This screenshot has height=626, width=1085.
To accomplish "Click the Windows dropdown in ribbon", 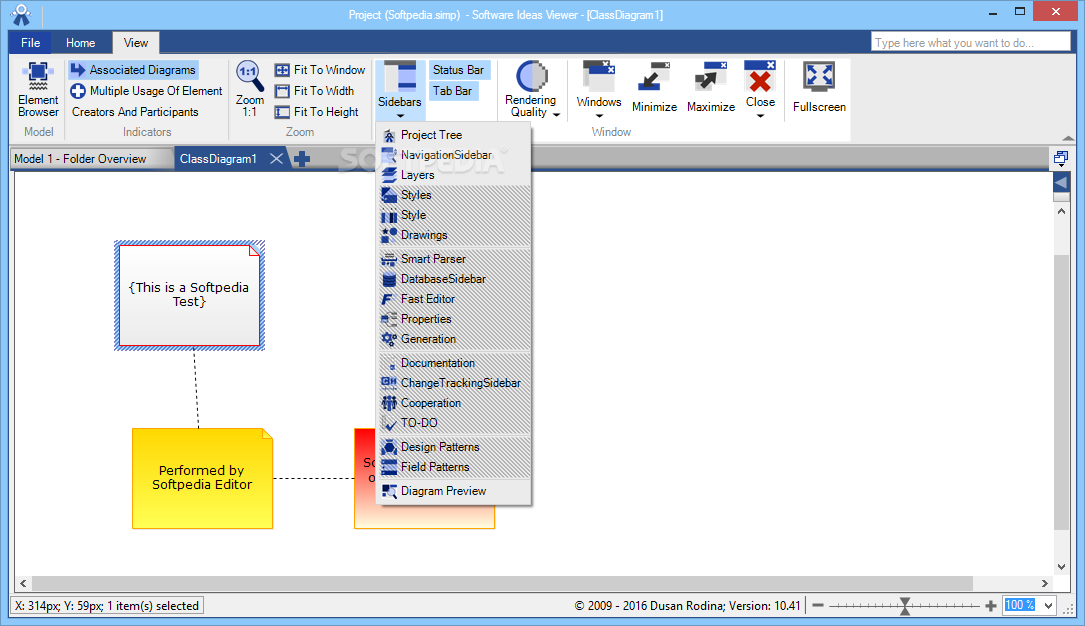I will [599, 90].
